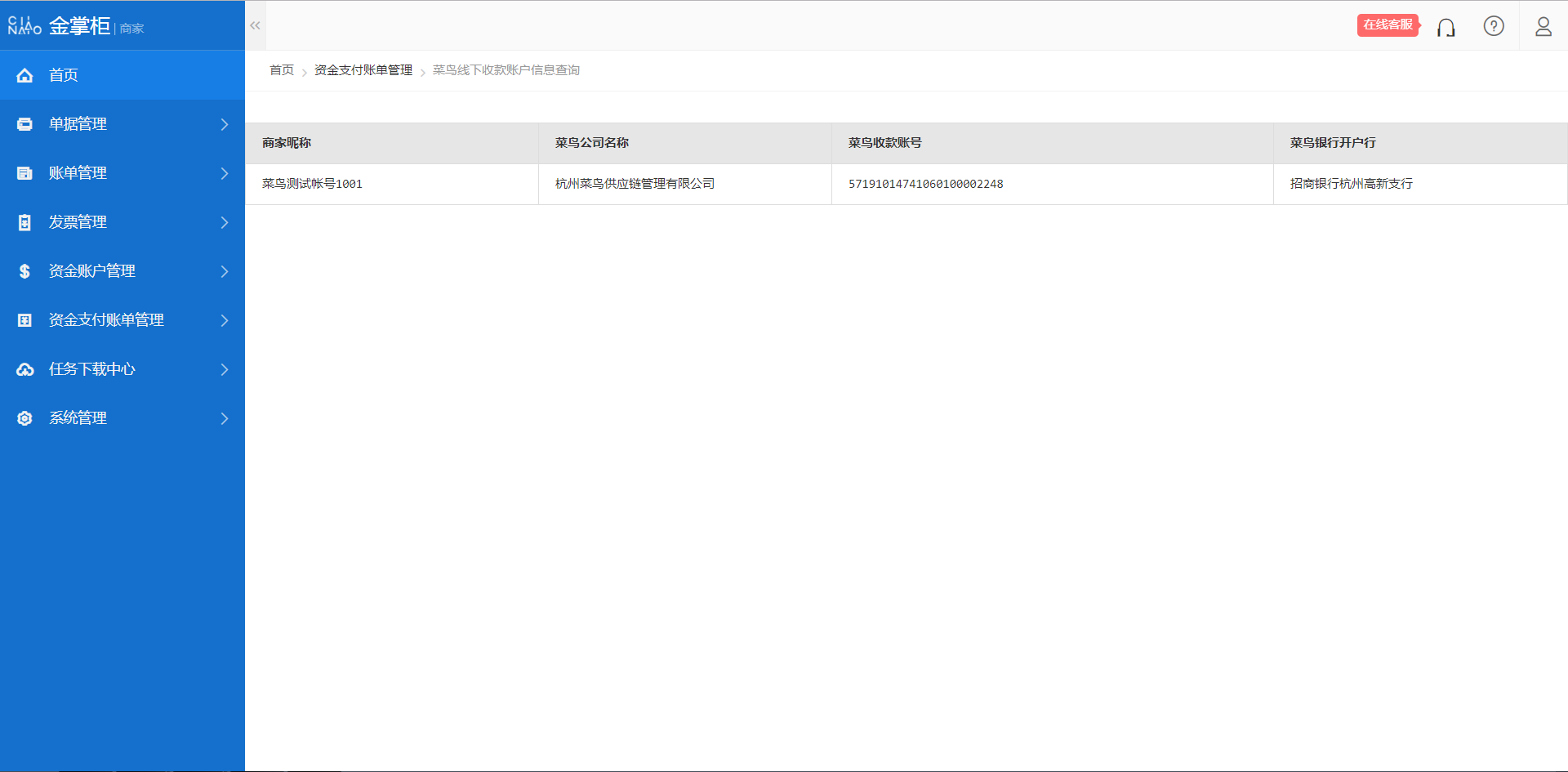
Task: Click the dollar icon for 资金账户管理
Action: 24,271
